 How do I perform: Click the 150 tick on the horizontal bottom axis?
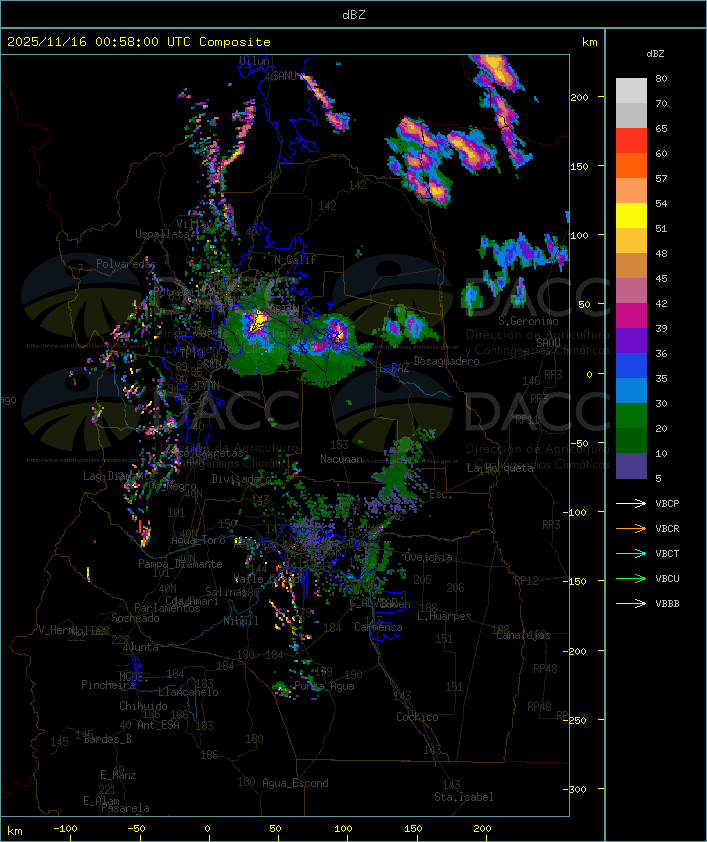(x=413, y=829)
